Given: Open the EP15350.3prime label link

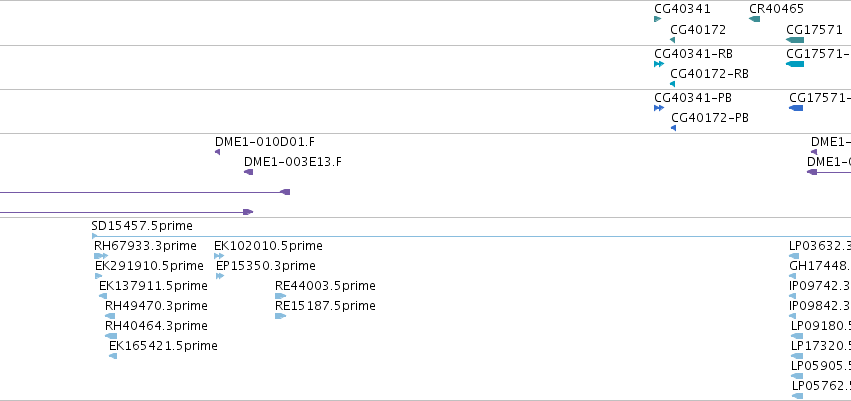Looking at the screenshot, I should pyautogui.click(x=265, y=266).
